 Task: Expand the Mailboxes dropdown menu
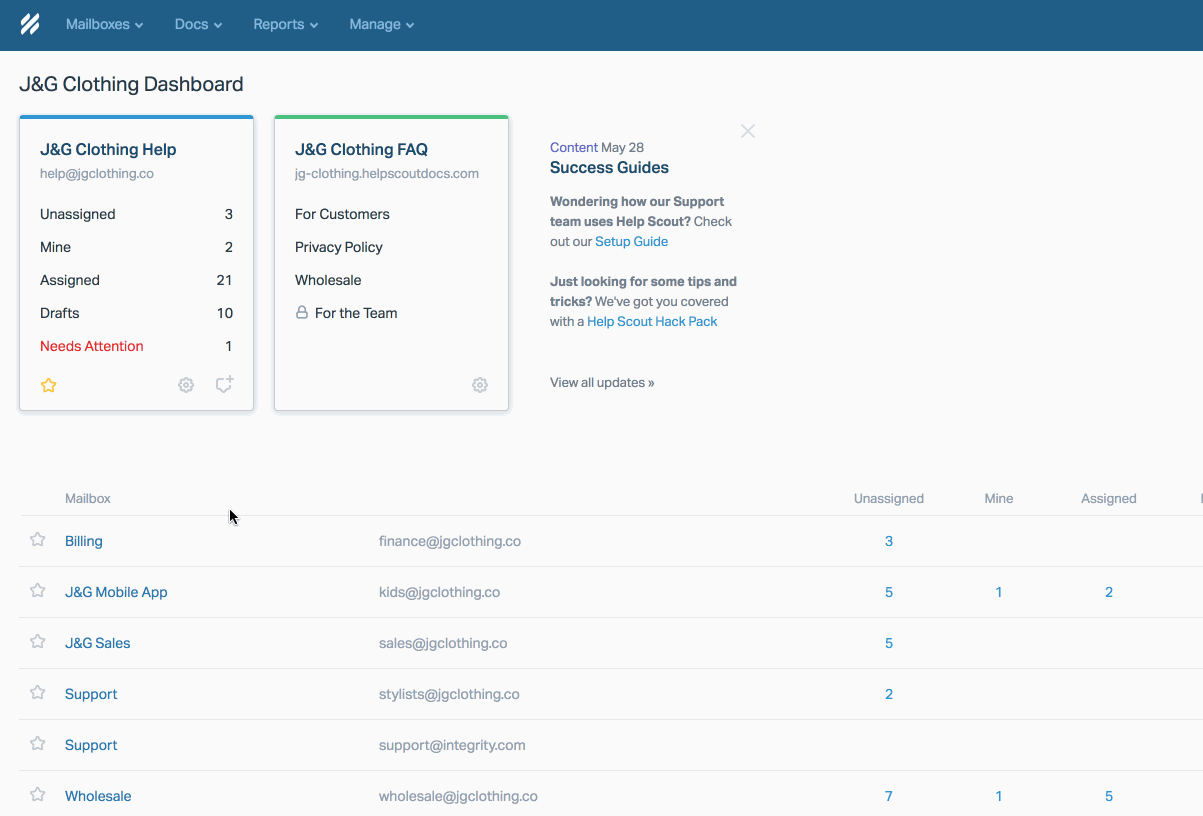[x=104, y=24]
